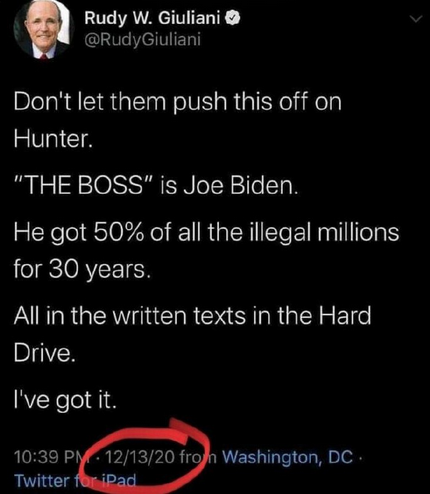Open Rudy Giuliani's profile avatar photo
The width and height of the screenshot is (430, 494).
[x=43, y=29]
